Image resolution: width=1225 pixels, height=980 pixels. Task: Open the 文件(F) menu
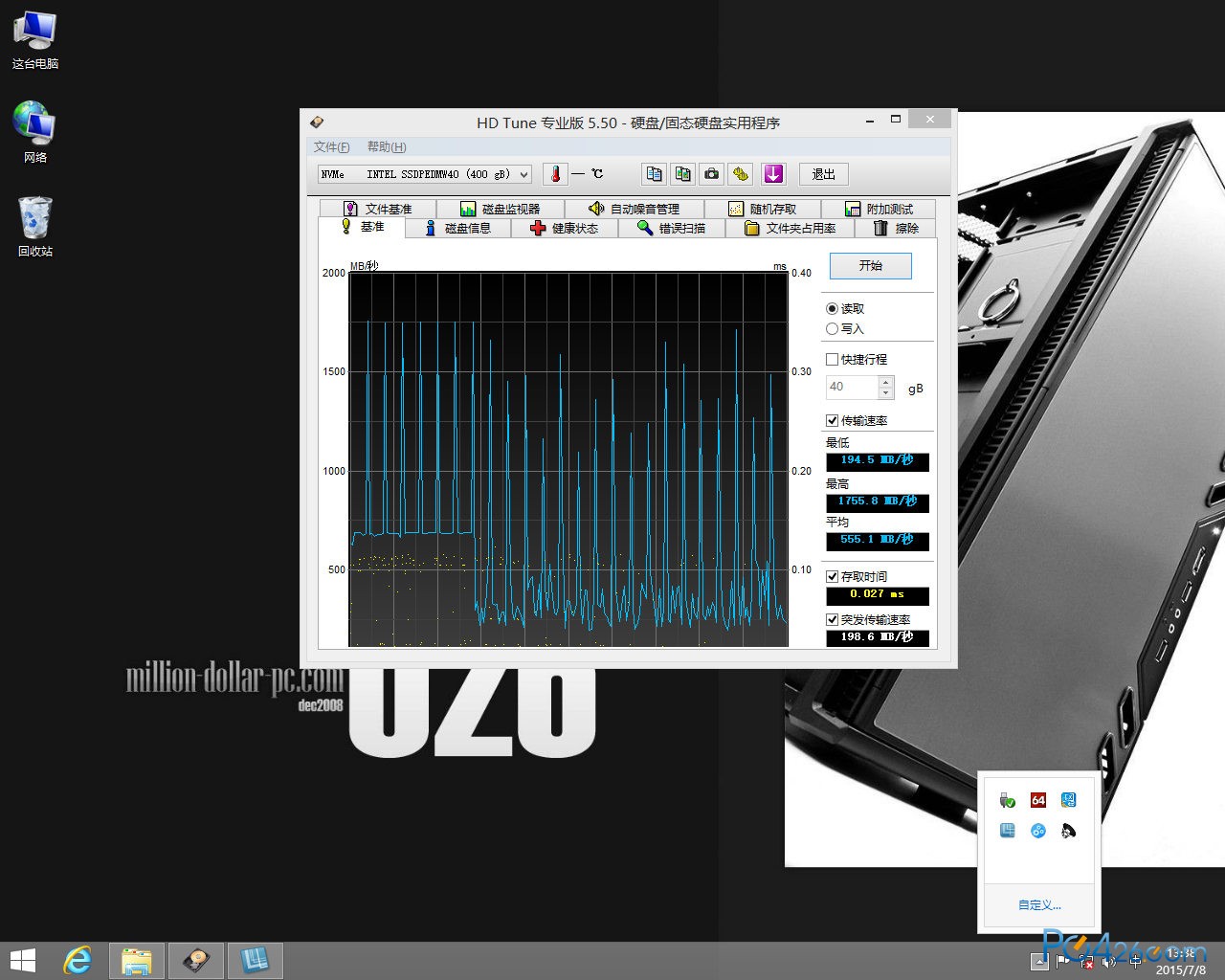(x=331, y=146)
